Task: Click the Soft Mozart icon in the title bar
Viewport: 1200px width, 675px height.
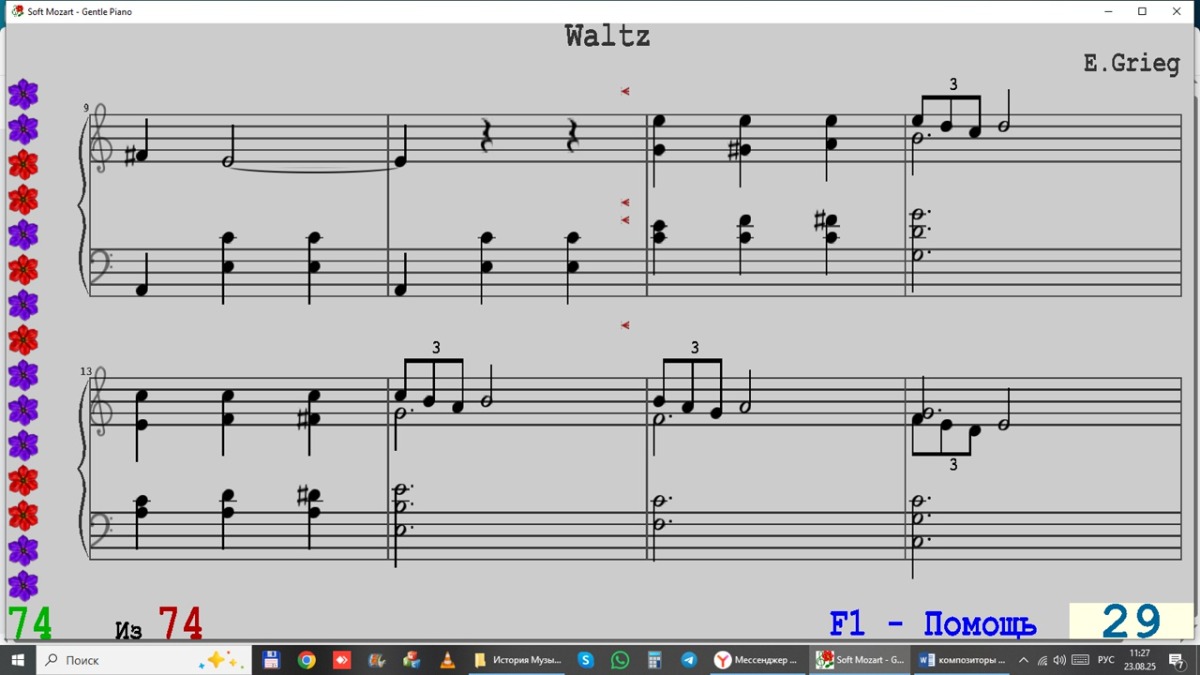Action: click(17, 11)
